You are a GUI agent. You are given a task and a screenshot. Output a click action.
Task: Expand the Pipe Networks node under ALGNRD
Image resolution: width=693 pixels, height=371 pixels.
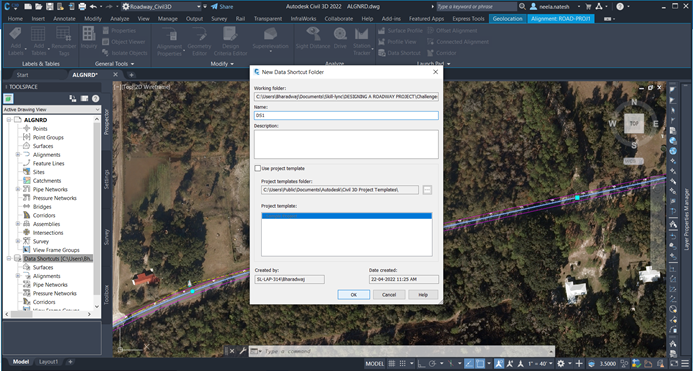[18, 189]
